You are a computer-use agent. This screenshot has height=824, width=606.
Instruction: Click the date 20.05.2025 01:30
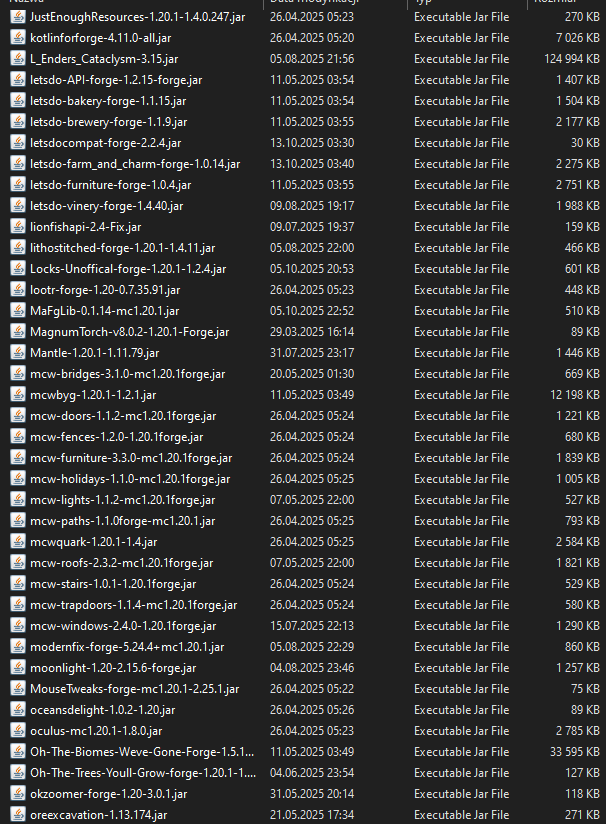click(x=312, y=374)
